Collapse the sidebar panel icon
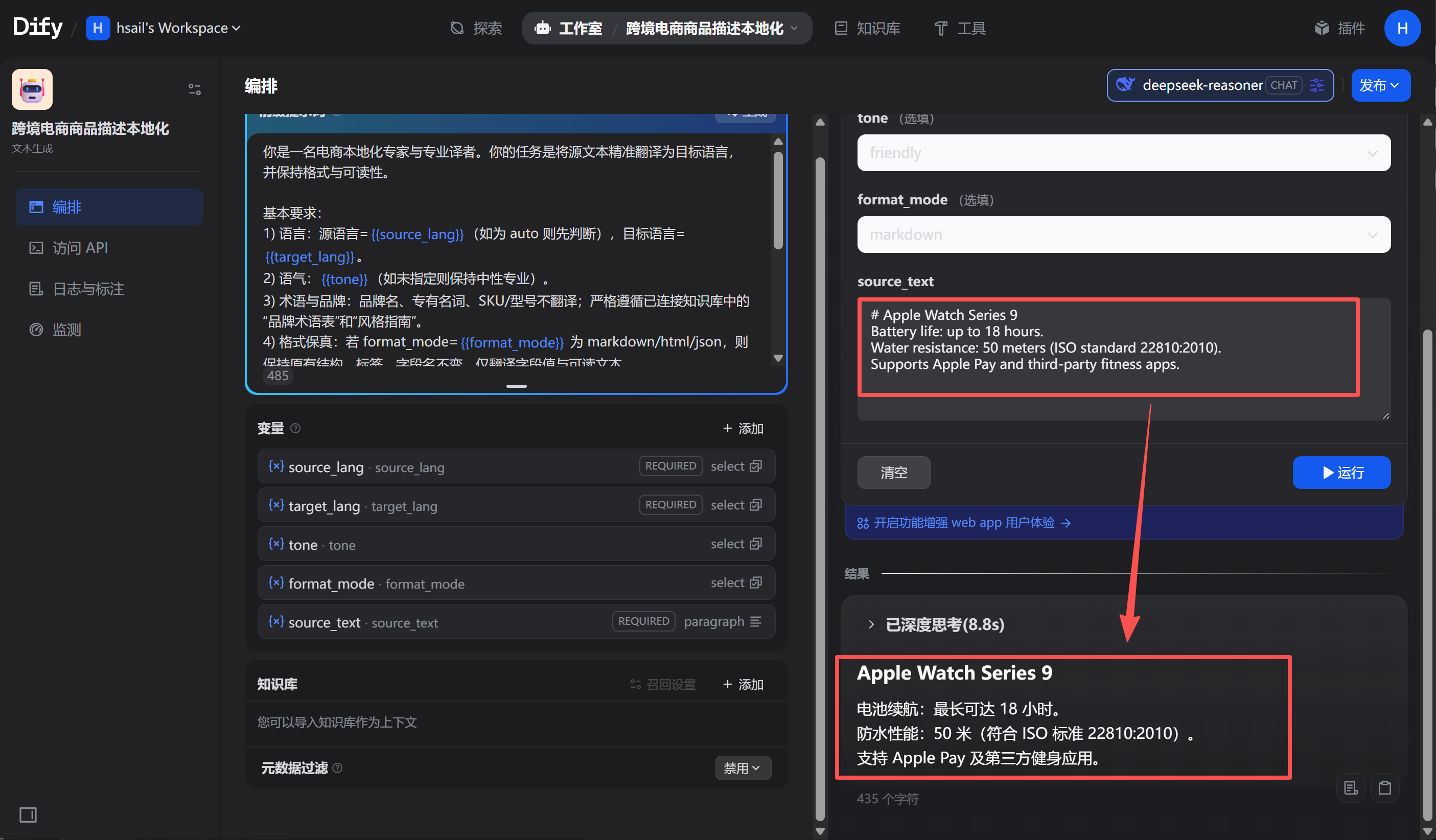This screenshot has width=1436, height=840. pos(28,814)
